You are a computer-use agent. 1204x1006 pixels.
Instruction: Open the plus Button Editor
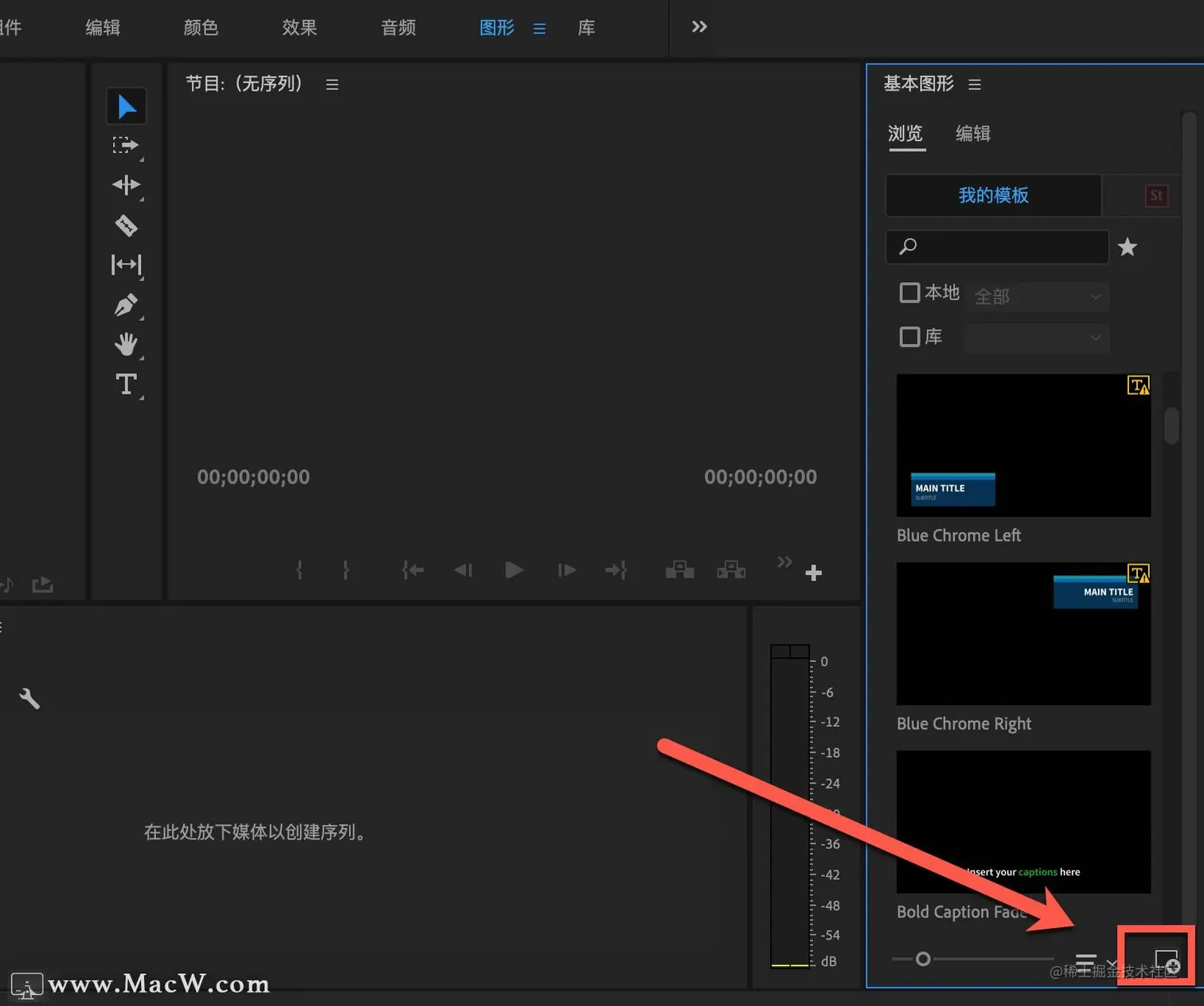[813, 573]
